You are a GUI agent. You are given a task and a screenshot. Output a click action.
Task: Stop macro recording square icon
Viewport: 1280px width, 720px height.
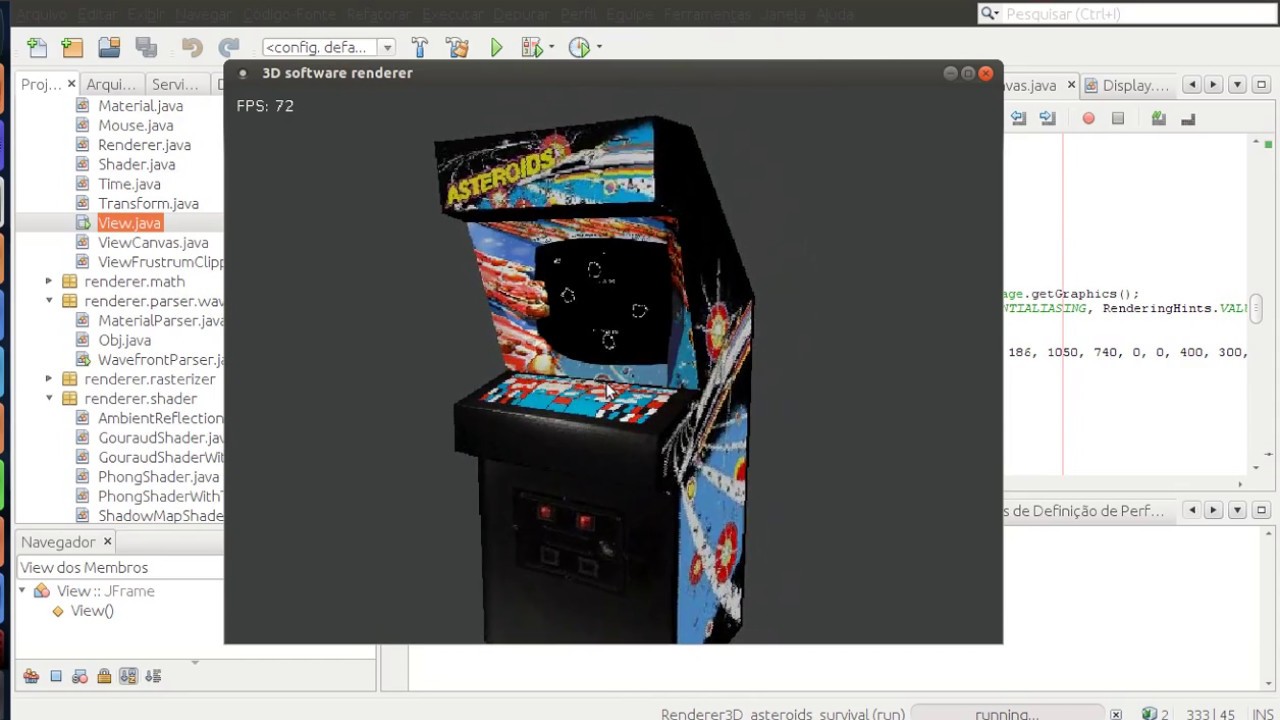(1118, 118)
